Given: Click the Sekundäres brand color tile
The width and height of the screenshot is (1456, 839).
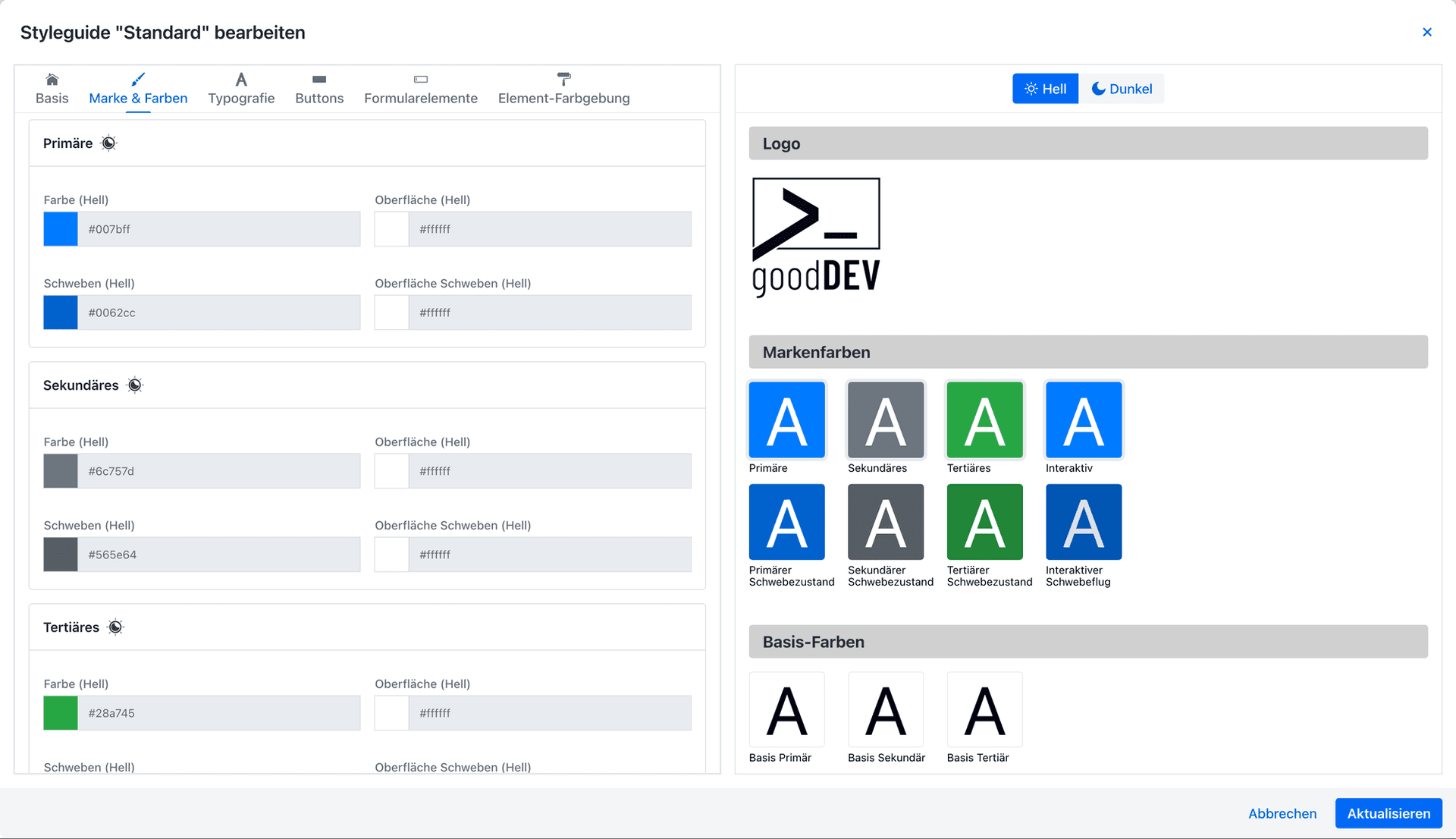Looking at the screenshot, I should tap(886, 420).
